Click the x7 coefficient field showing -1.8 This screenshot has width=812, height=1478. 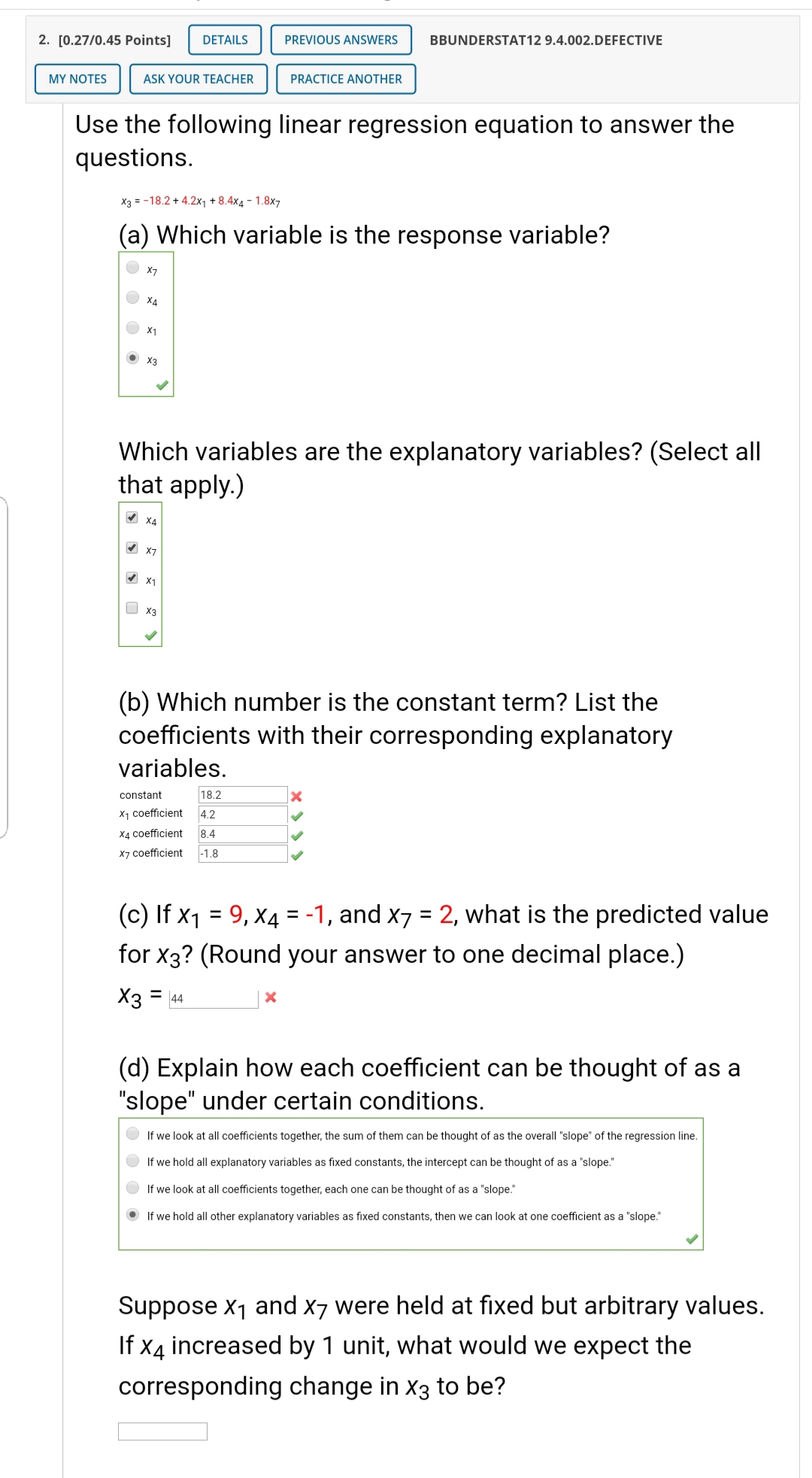241,853
